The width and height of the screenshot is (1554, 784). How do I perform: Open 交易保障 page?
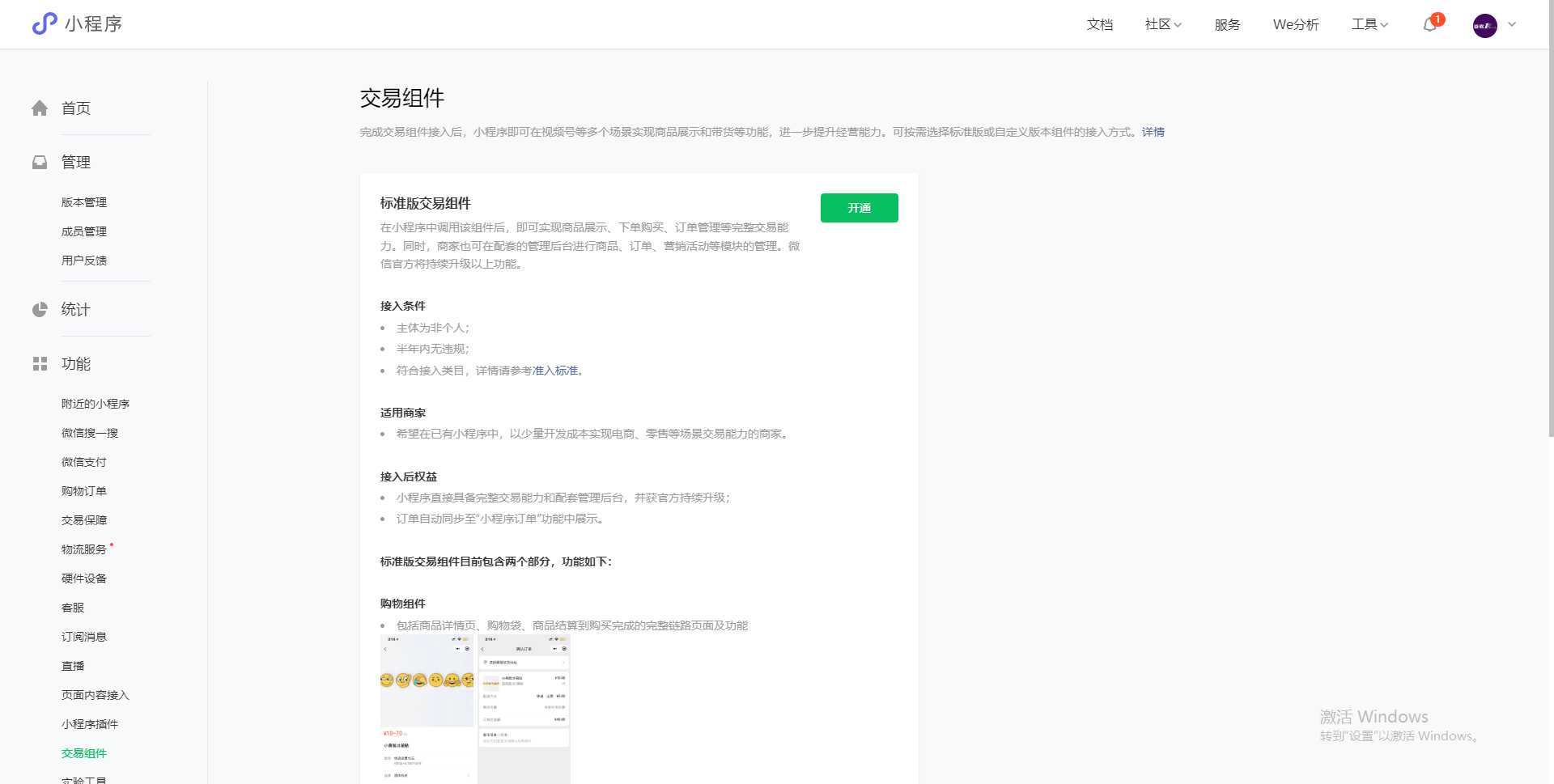(84, 520)
